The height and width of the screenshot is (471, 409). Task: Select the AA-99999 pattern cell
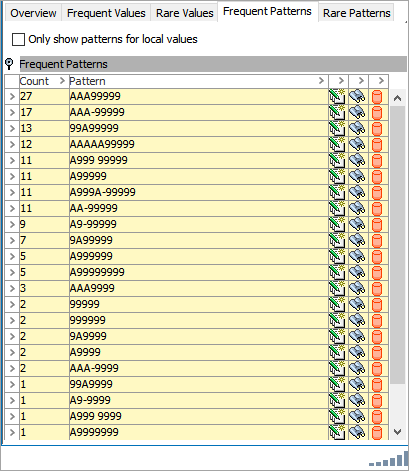click(x=199, y=209)
